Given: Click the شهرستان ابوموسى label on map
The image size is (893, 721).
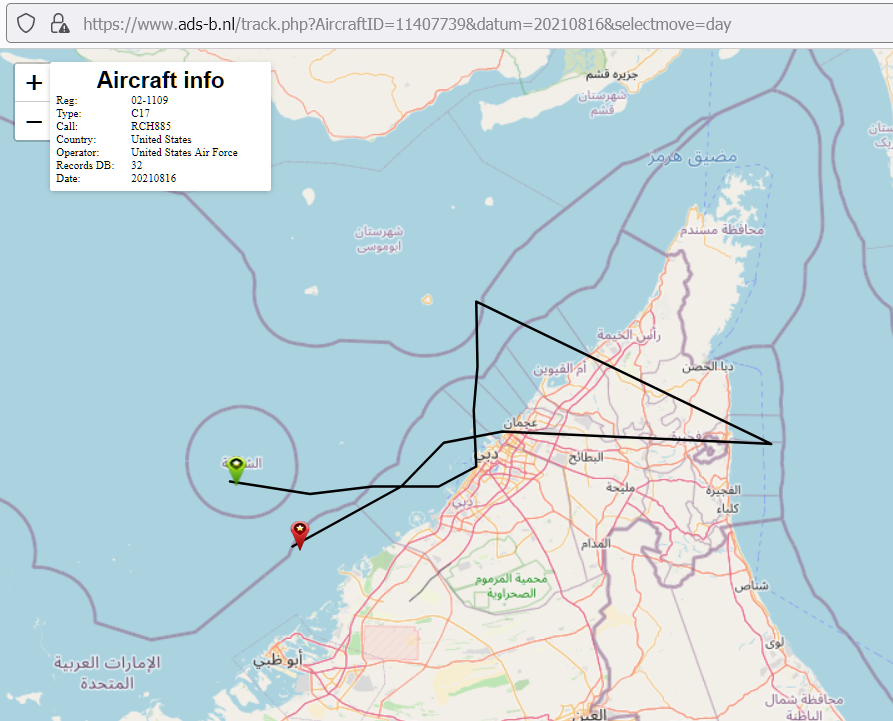Looking at the screenshot, I should point(379,239).
